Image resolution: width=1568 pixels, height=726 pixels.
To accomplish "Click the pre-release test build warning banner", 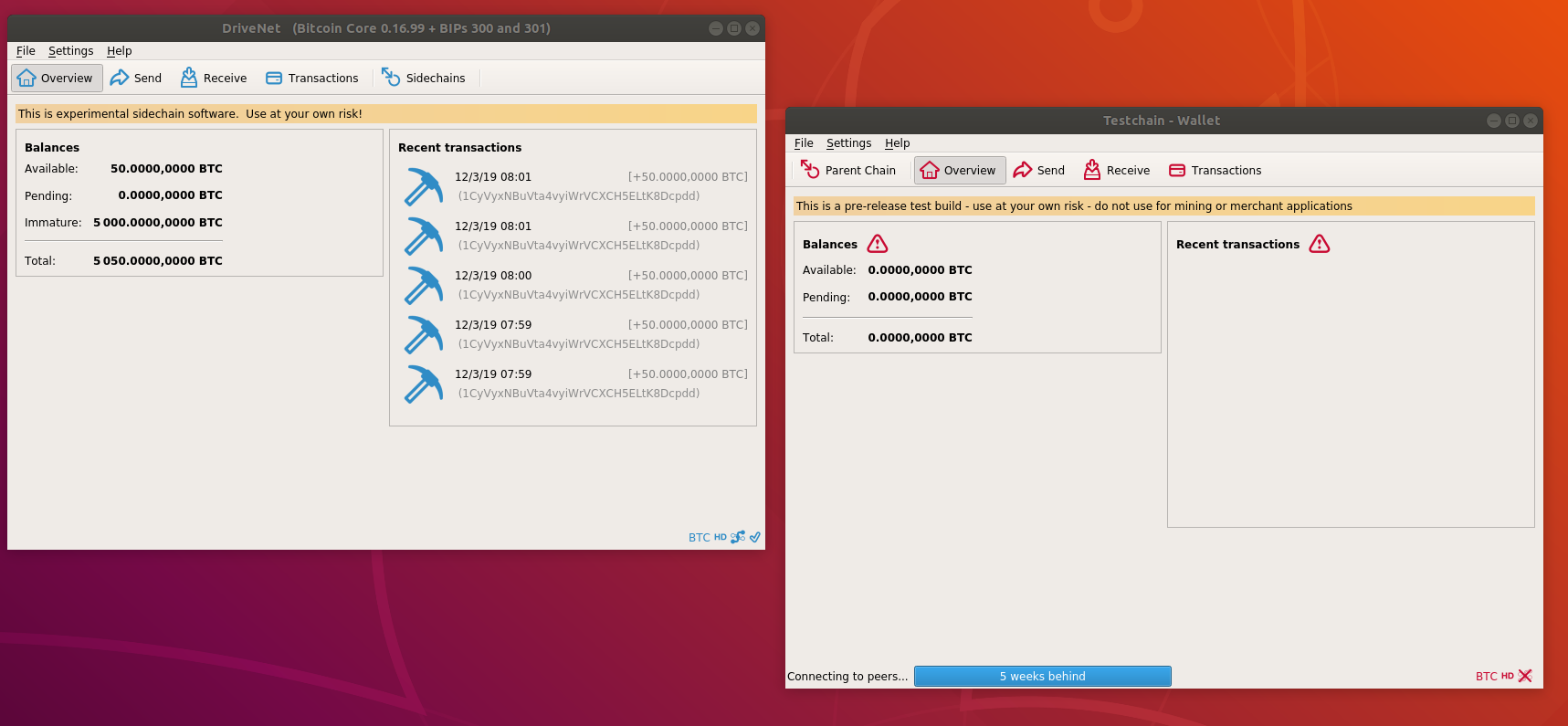I will tap(1164, 205).
